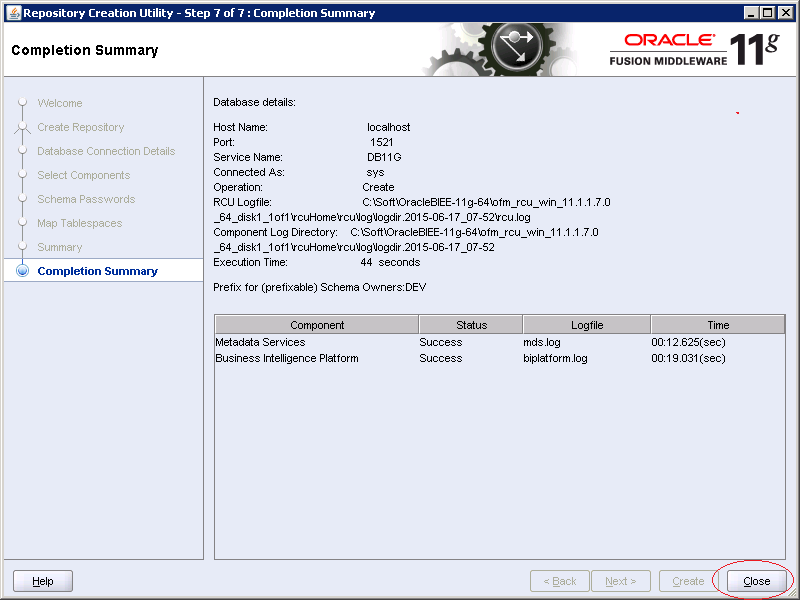800x600 pixels.
Task: Maximize the Repository Creation Utility window
Action: (x=768, y=13)
